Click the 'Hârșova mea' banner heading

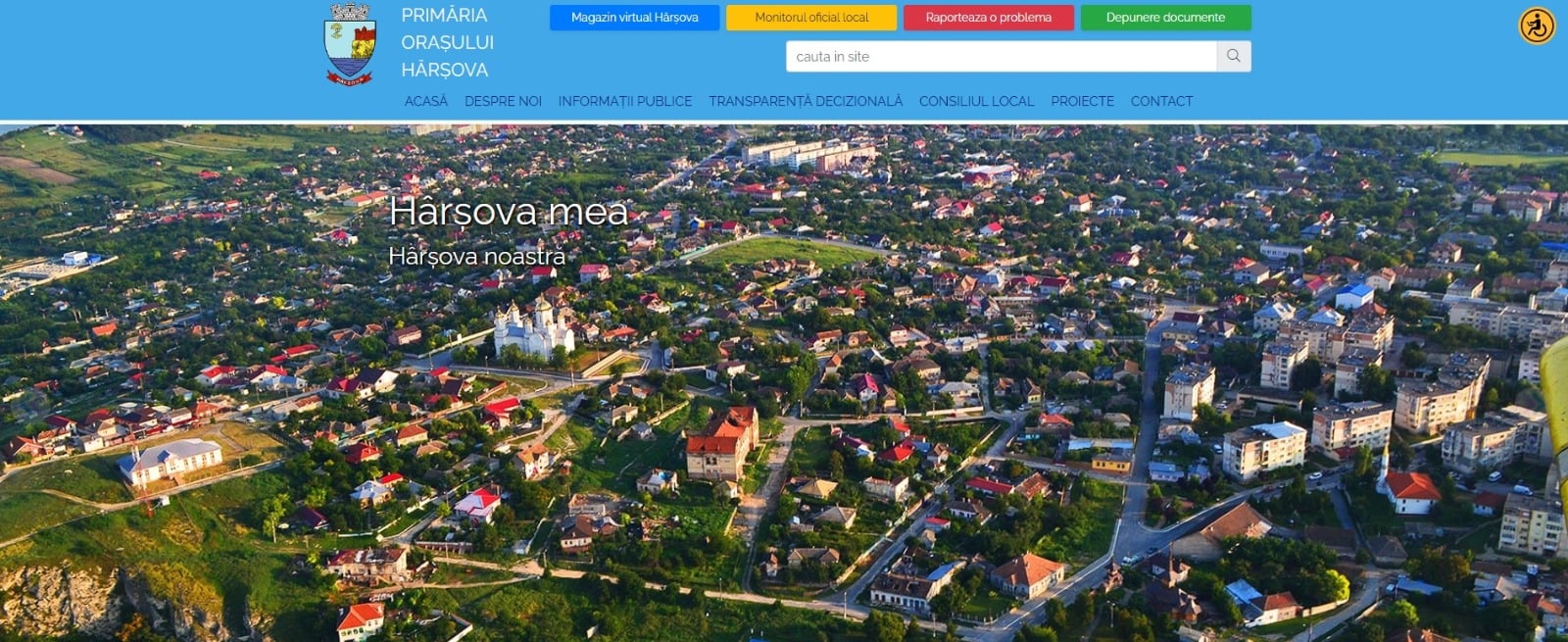click(x=508, y=211)
